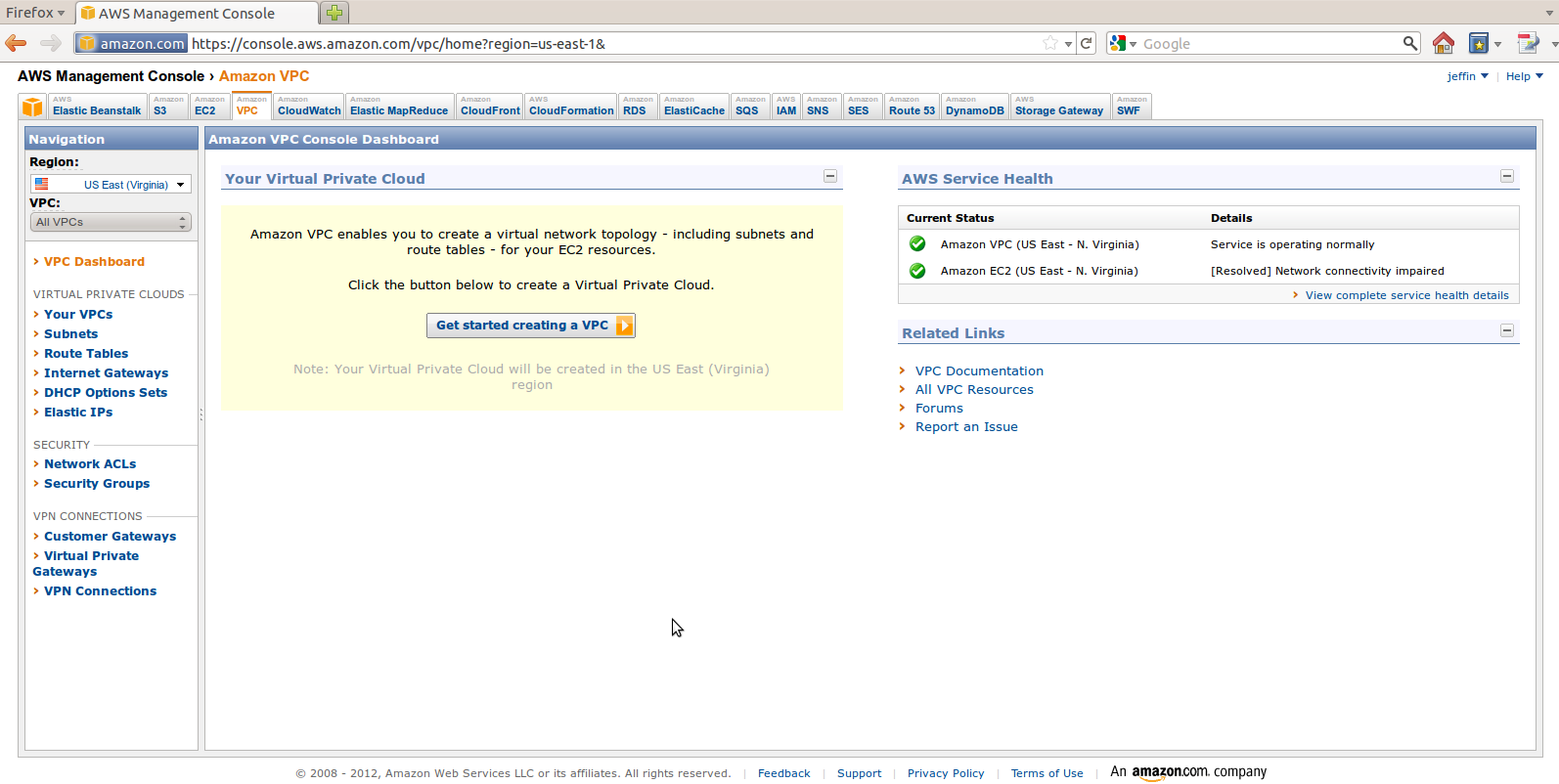Open DHCP Options Sets link
1559x784 pixels.
click(x=106, y=393)
